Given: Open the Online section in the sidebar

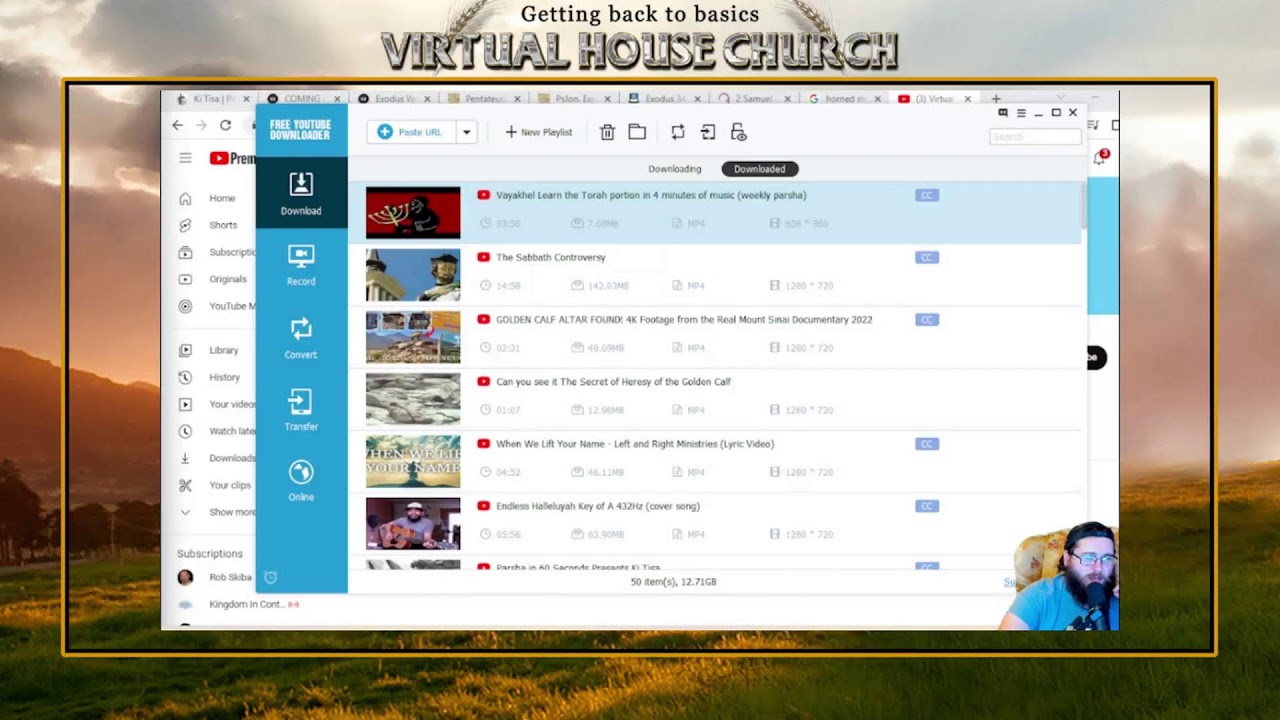Looking at the screenshot, I should (301, 481).
